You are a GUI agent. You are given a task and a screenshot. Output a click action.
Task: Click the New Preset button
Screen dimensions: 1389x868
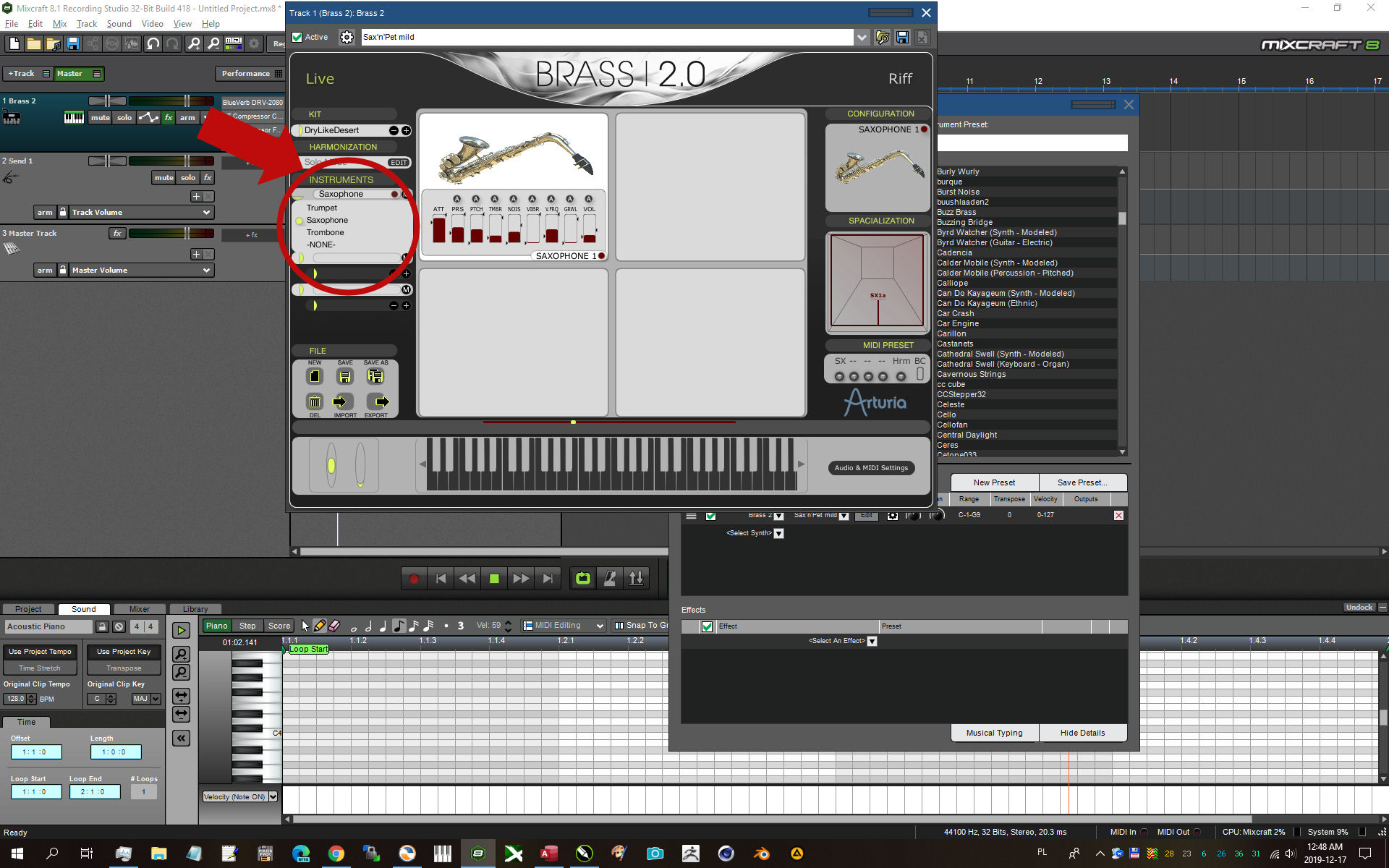(995, 482)
